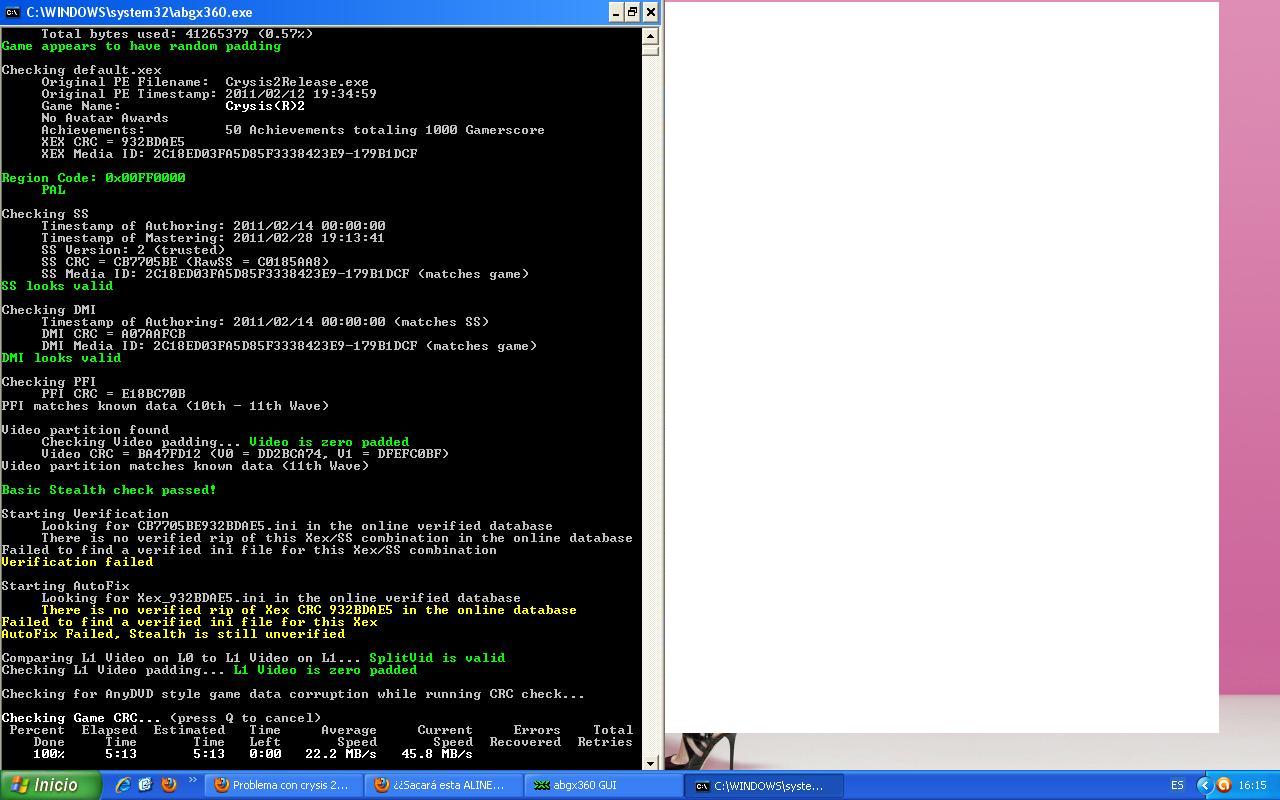Minimize the abgx360.exe console window
1280x800 pixels.
(616, 12)
